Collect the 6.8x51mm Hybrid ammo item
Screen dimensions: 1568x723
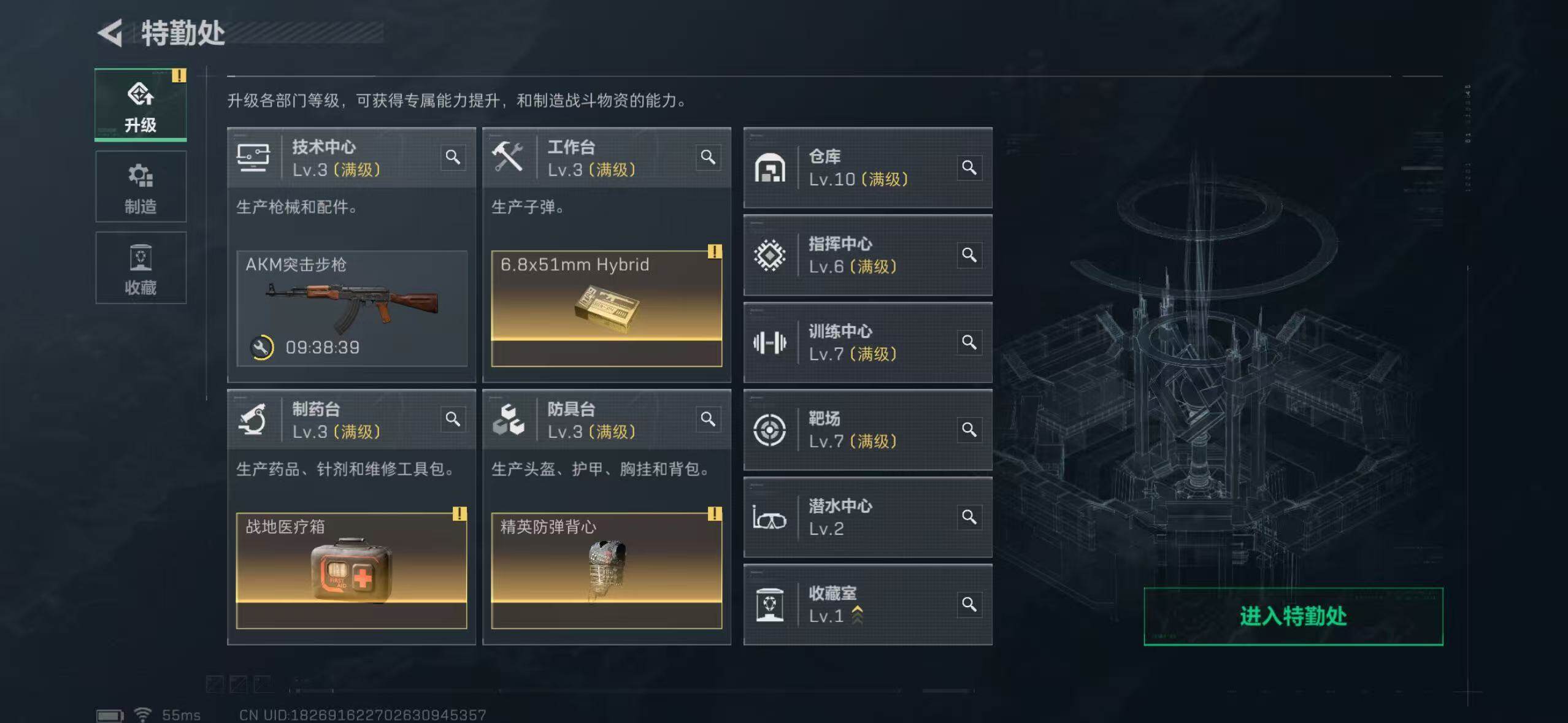607,308
